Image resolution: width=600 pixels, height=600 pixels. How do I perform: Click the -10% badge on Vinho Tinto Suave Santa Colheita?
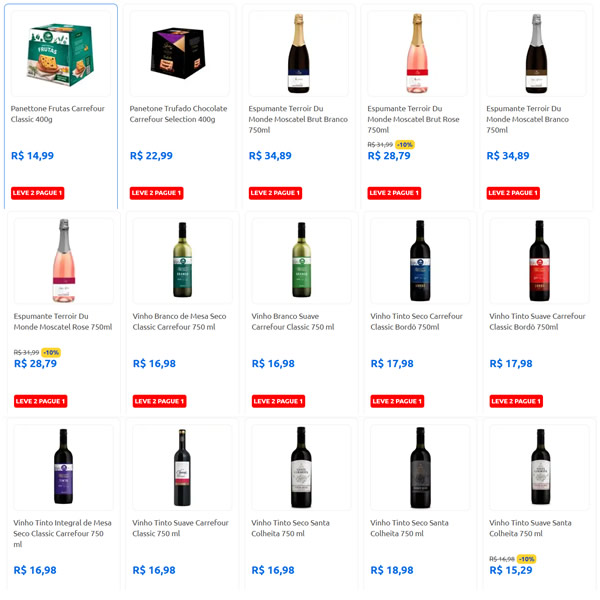pos(527,559)
